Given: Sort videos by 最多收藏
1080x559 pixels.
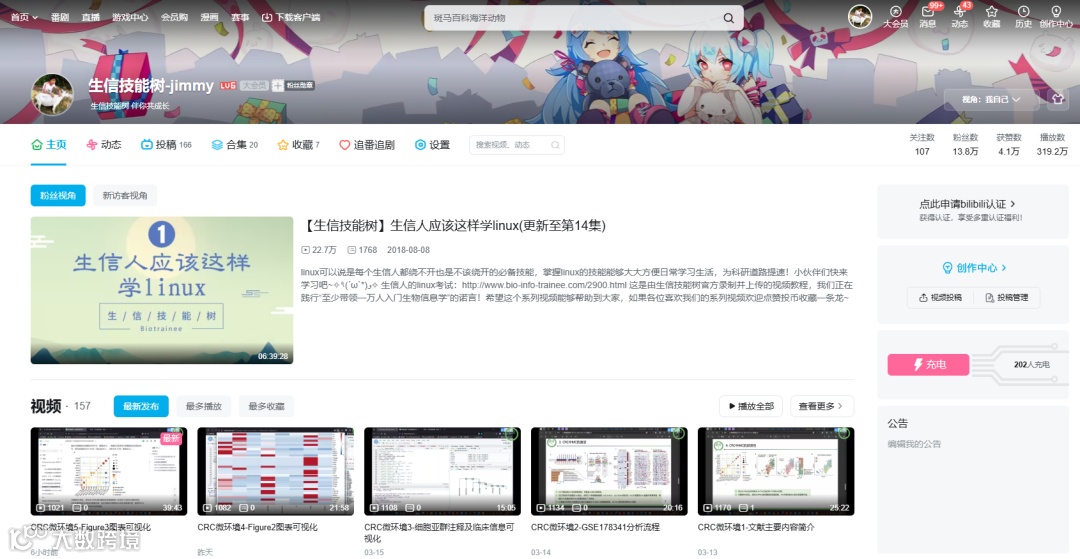Looking at the screenshot, I should pyautogui.click(x=267, y=406).
